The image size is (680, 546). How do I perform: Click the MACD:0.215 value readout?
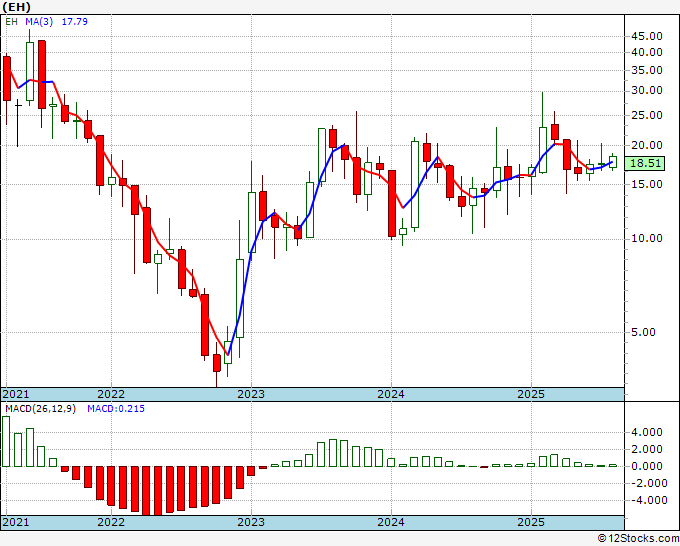pos(116,409)
